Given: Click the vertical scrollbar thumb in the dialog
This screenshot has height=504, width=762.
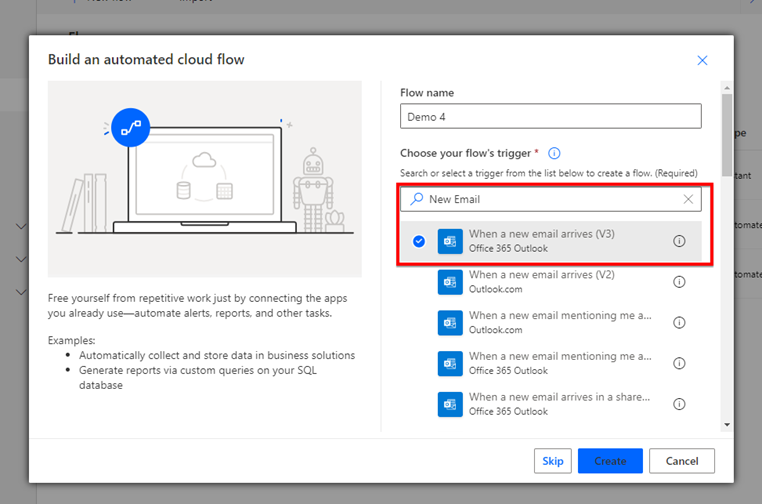Looking at the screenshot, I should click(727, 135).
